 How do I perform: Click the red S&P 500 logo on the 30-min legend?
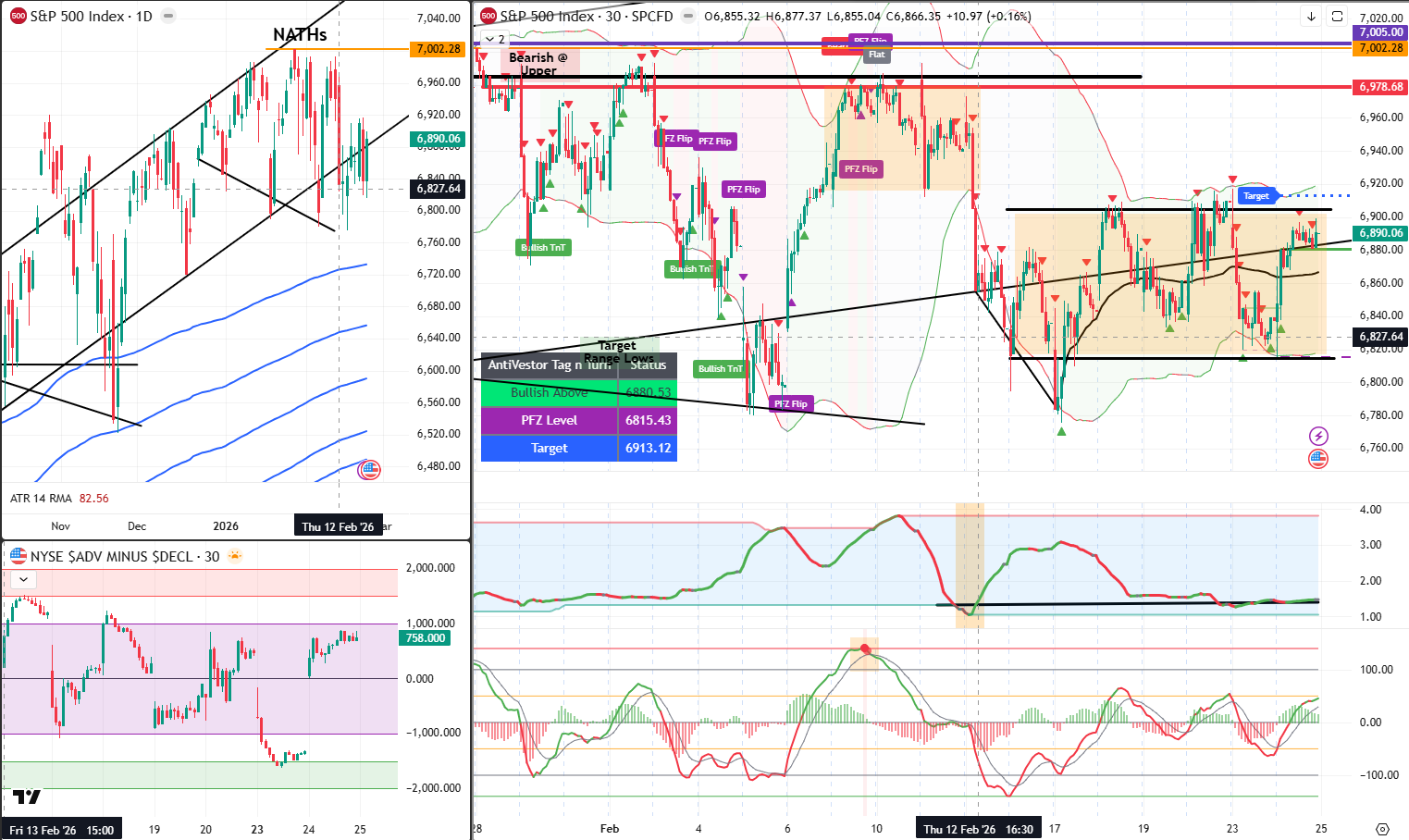click(488, 15)
